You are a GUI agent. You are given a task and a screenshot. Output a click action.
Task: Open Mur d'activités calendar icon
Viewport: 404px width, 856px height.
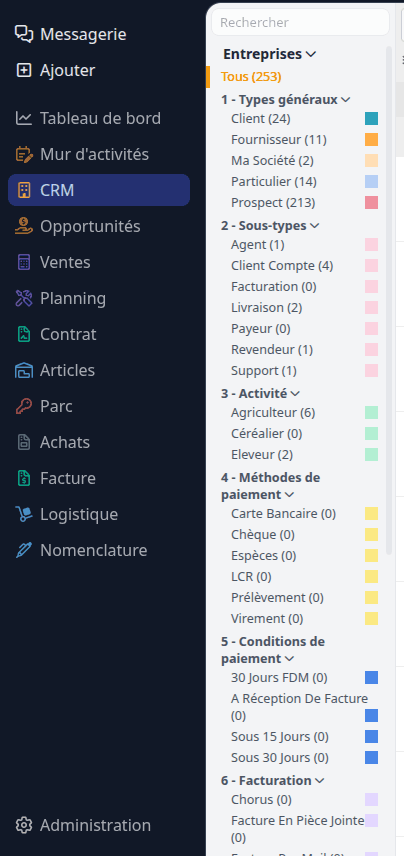tap(24, 154)
